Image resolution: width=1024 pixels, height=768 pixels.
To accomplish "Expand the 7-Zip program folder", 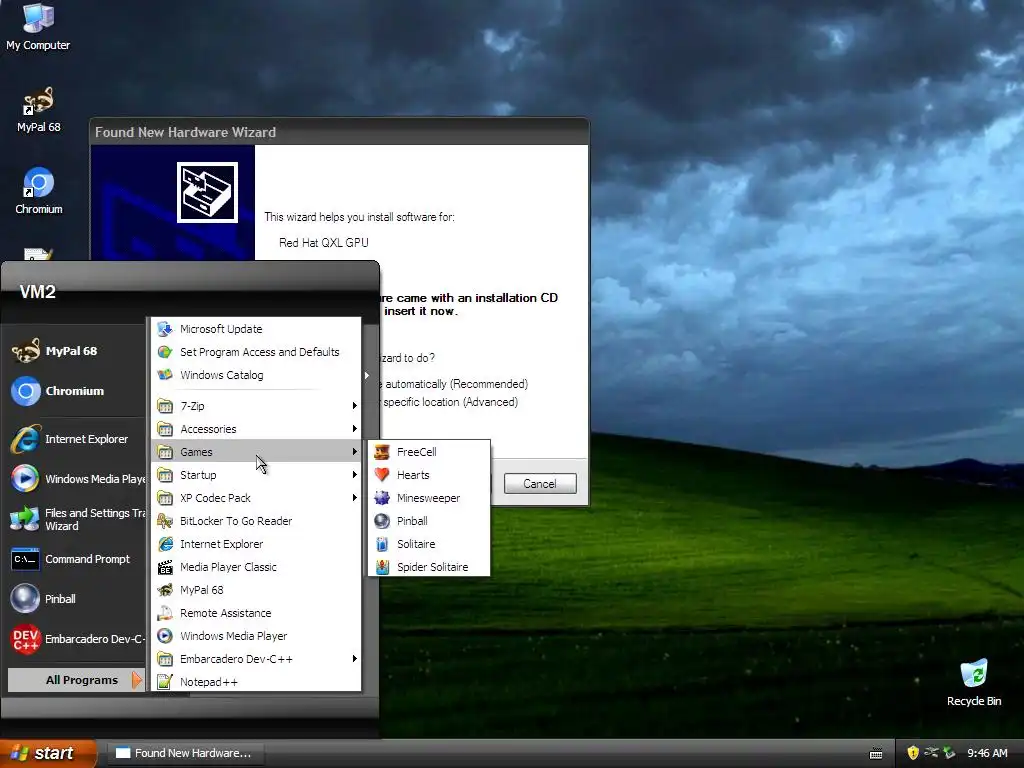I will tap(256, 406).
